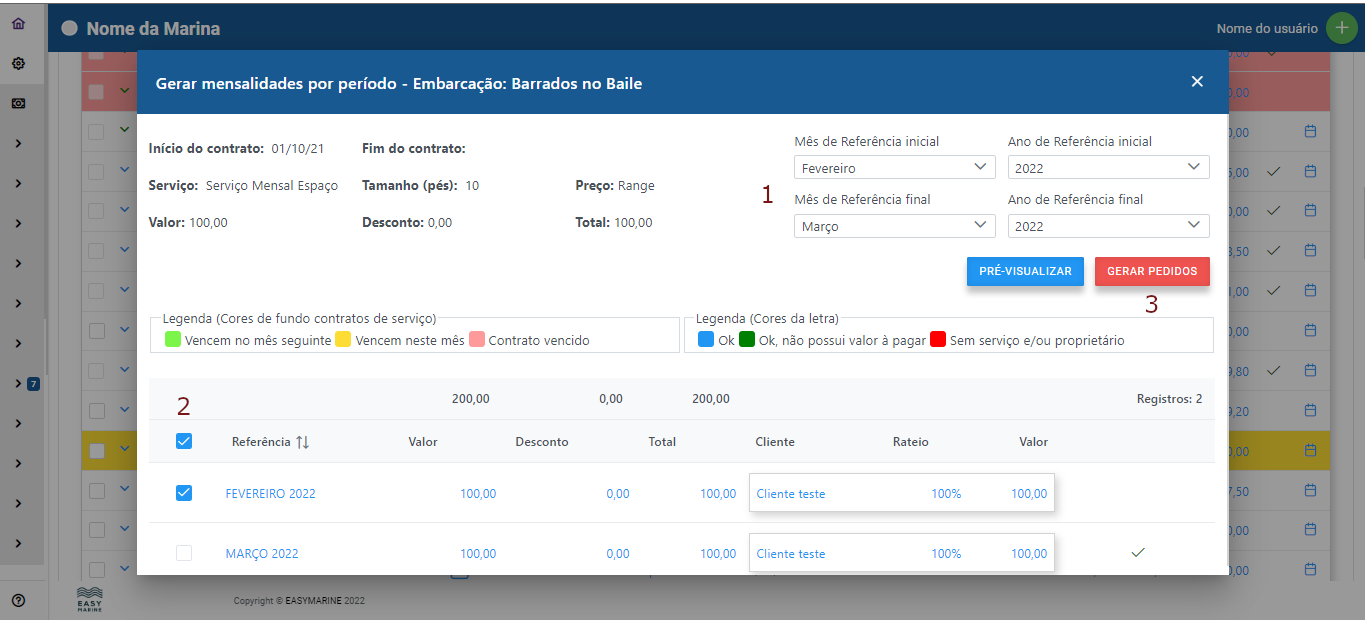
Task: Open the settings gear in sidebar
Action: [x=18, y=63]
